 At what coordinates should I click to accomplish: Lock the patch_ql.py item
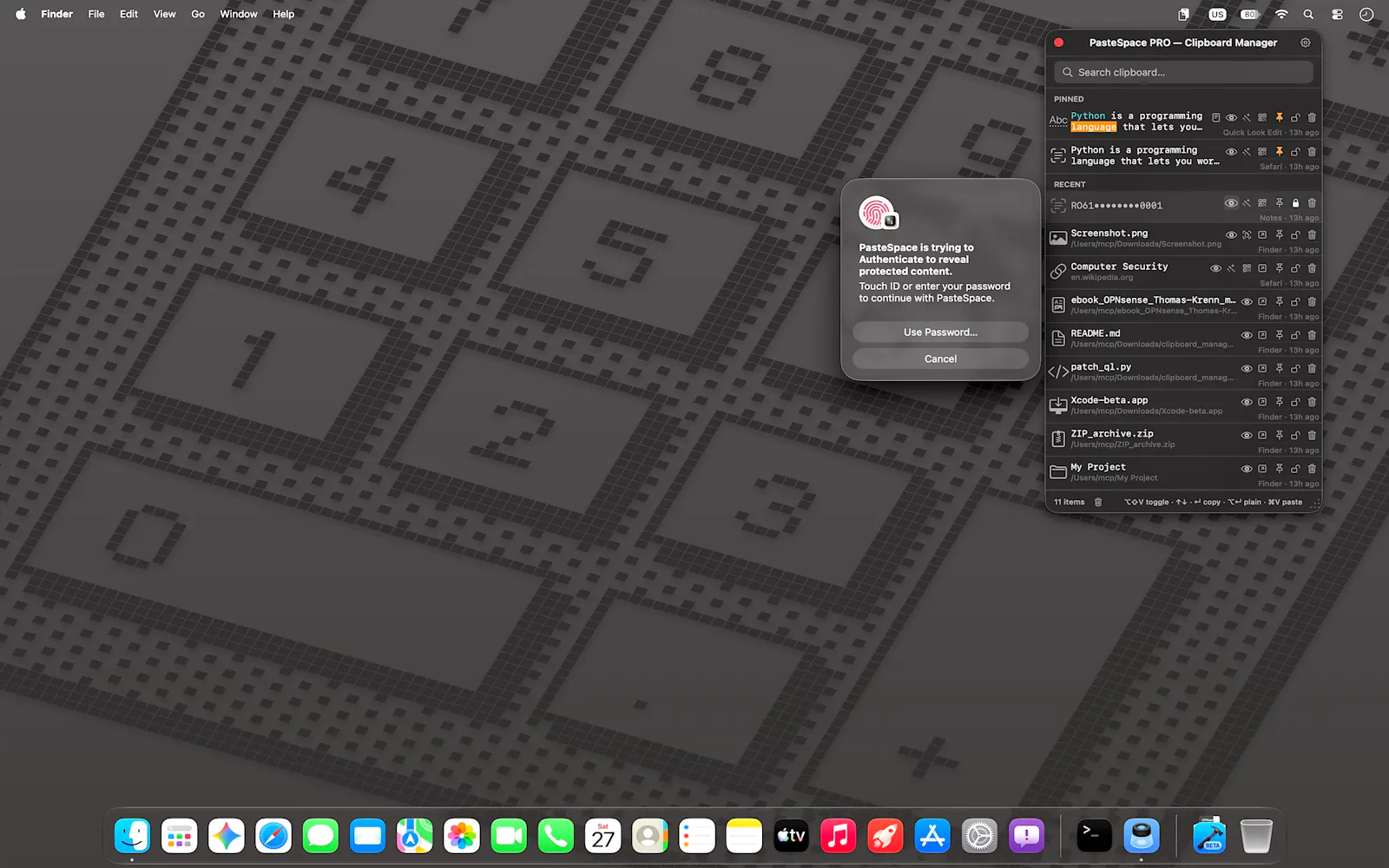(x=1295, y=369)
